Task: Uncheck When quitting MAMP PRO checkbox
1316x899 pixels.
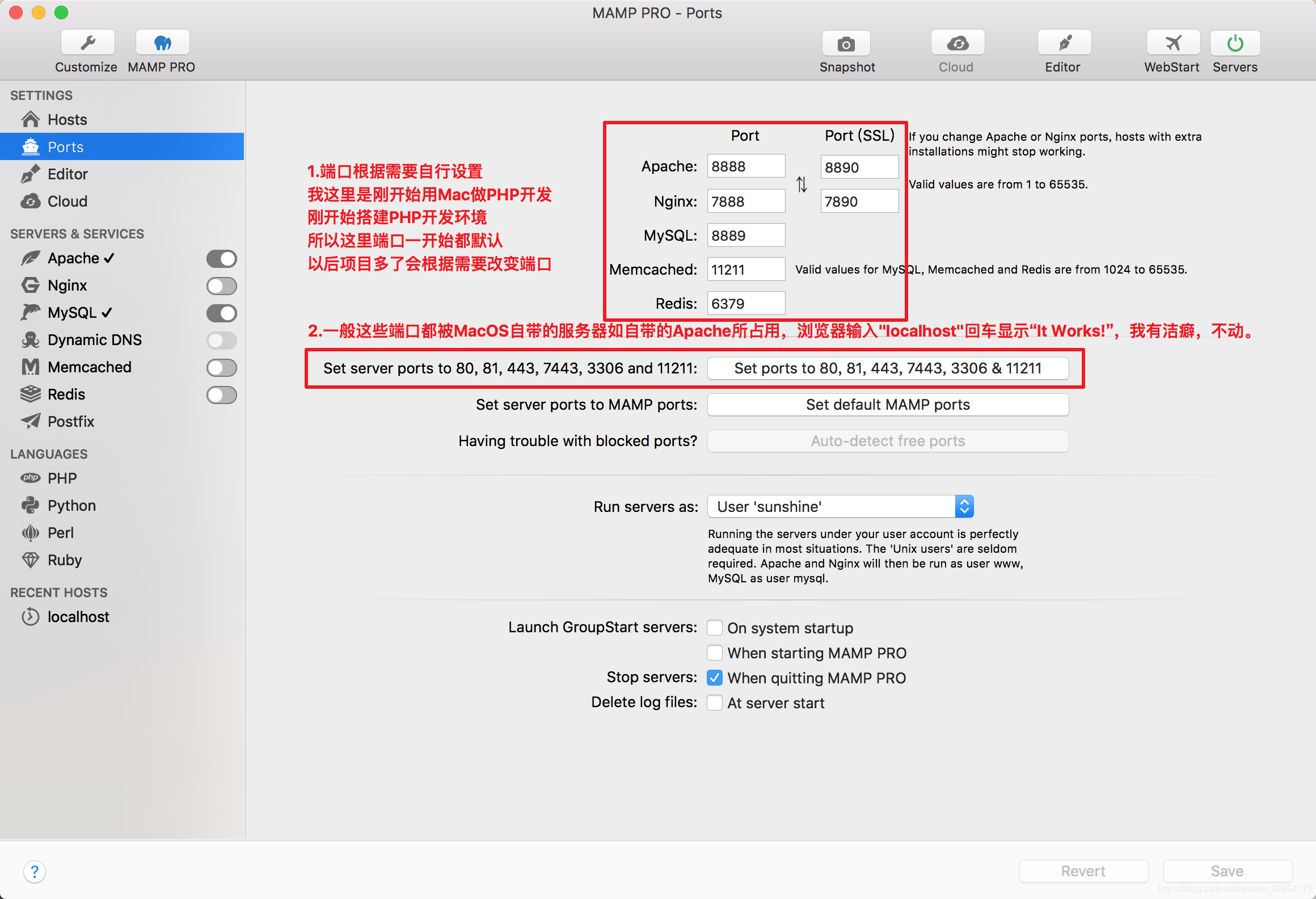Action: (x=715, y=678)
